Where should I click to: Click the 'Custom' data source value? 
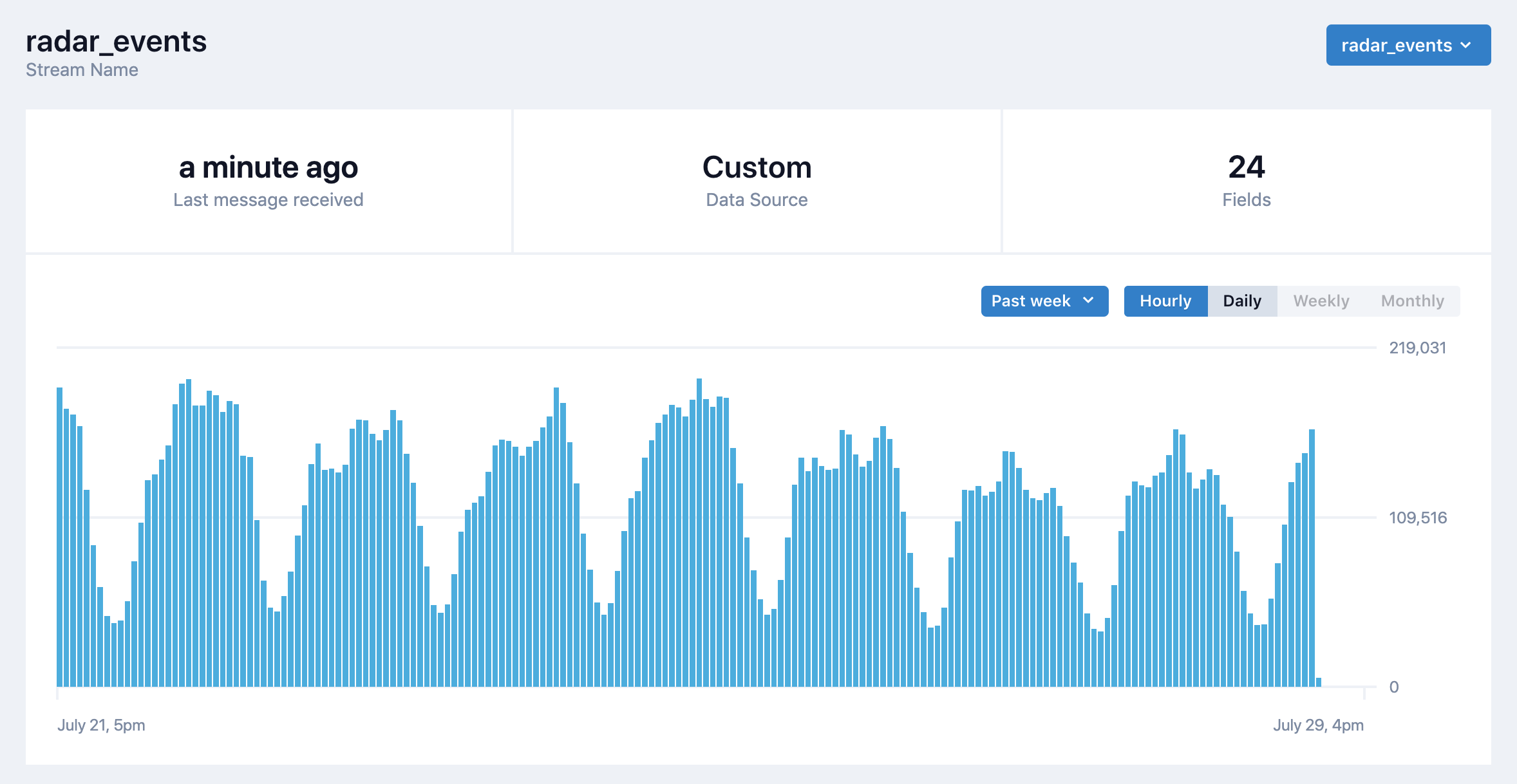(x=757, y=167)
